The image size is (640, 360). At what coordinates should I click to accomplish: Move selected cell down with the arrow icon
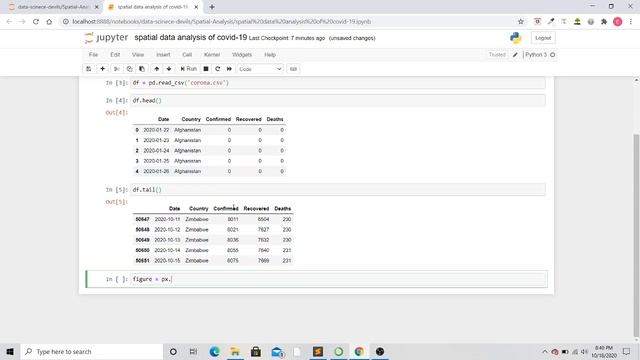pyautogui.click(x=169, y=69)
